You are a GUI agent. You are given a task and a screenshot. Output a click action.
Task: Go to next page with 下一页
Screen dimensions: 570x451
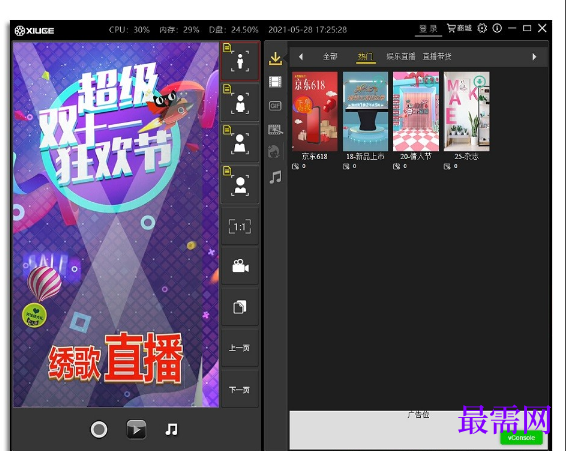240,390
